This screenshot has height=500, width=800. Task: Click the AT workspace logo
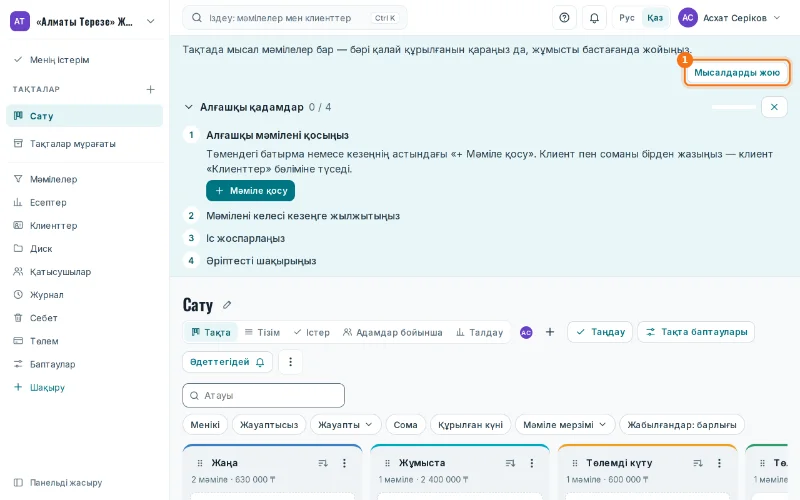pyautogui.click(x=19, y=21)
